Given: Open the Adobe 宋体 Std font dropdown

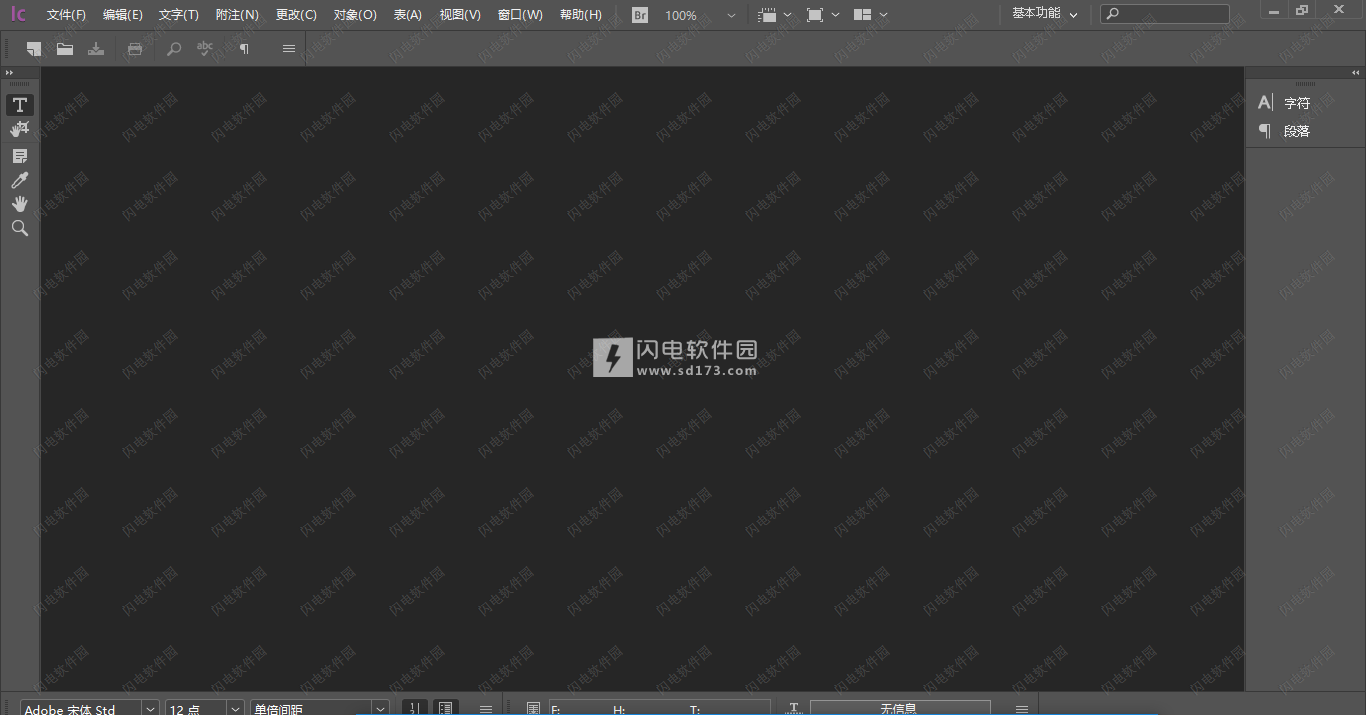Looking at the screenshot, I should click(151, 708).
